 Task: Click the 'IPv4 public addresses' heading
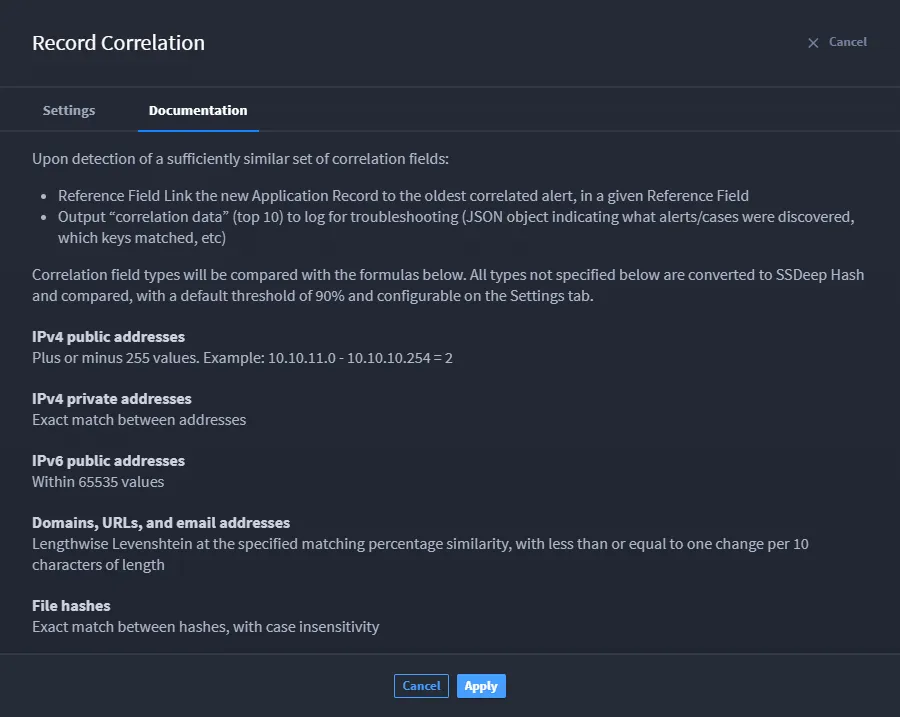click(x=108, y=336)
